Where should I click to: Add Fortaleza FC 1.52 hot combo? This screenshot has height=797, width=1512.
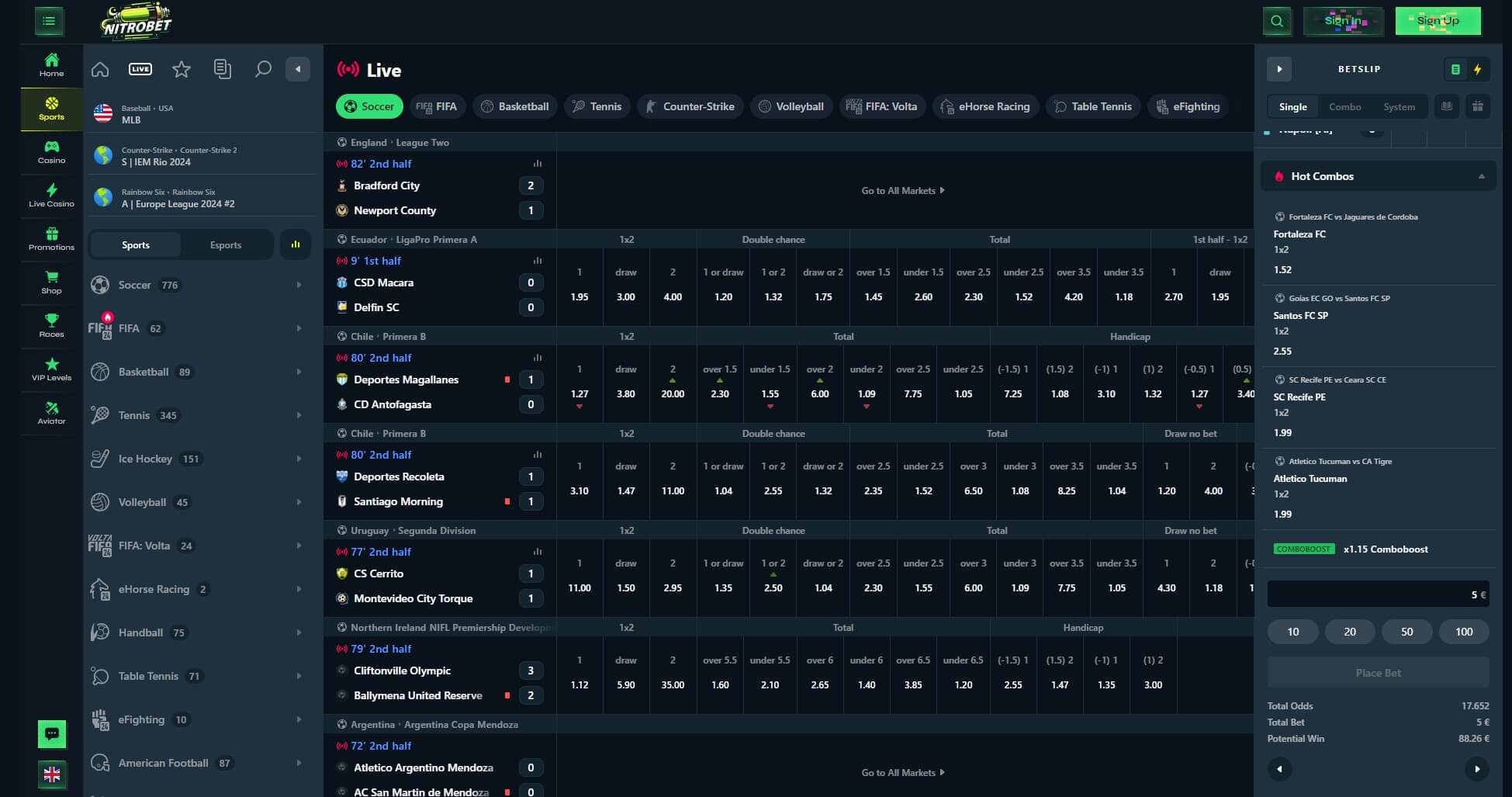(1378, 244)
